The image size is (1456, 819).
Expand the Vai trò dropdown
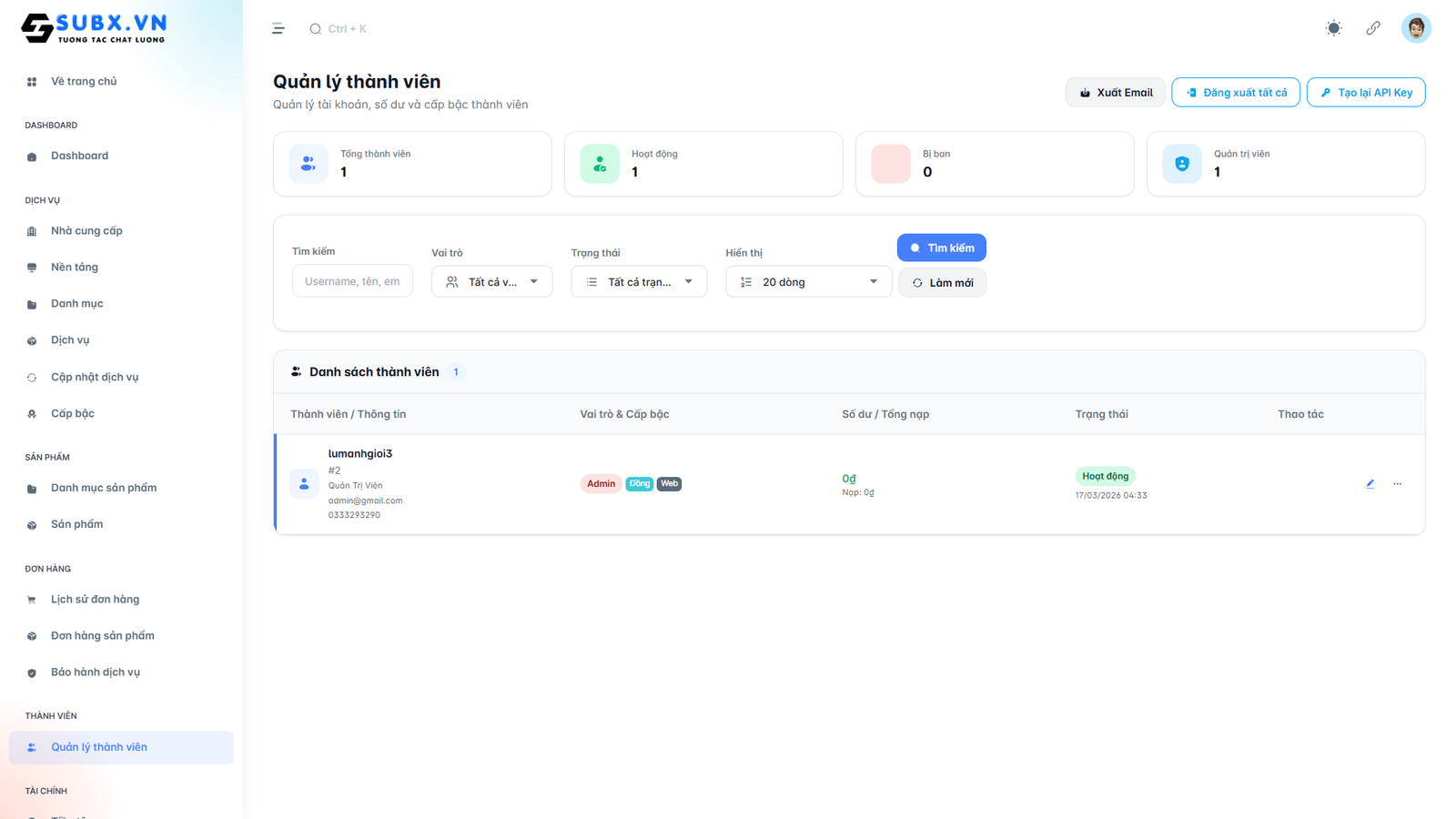(491, 282)
